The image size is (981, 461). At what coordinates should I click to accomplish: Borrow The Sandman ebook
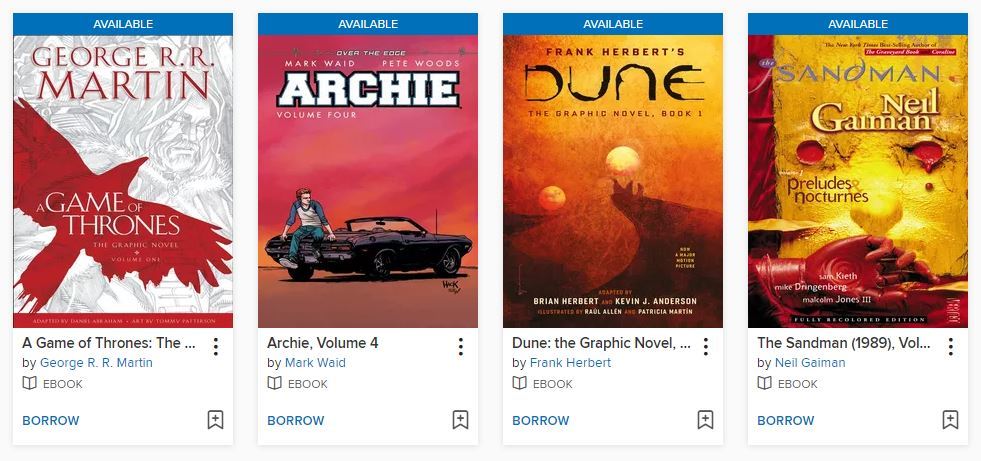point(786,421)
